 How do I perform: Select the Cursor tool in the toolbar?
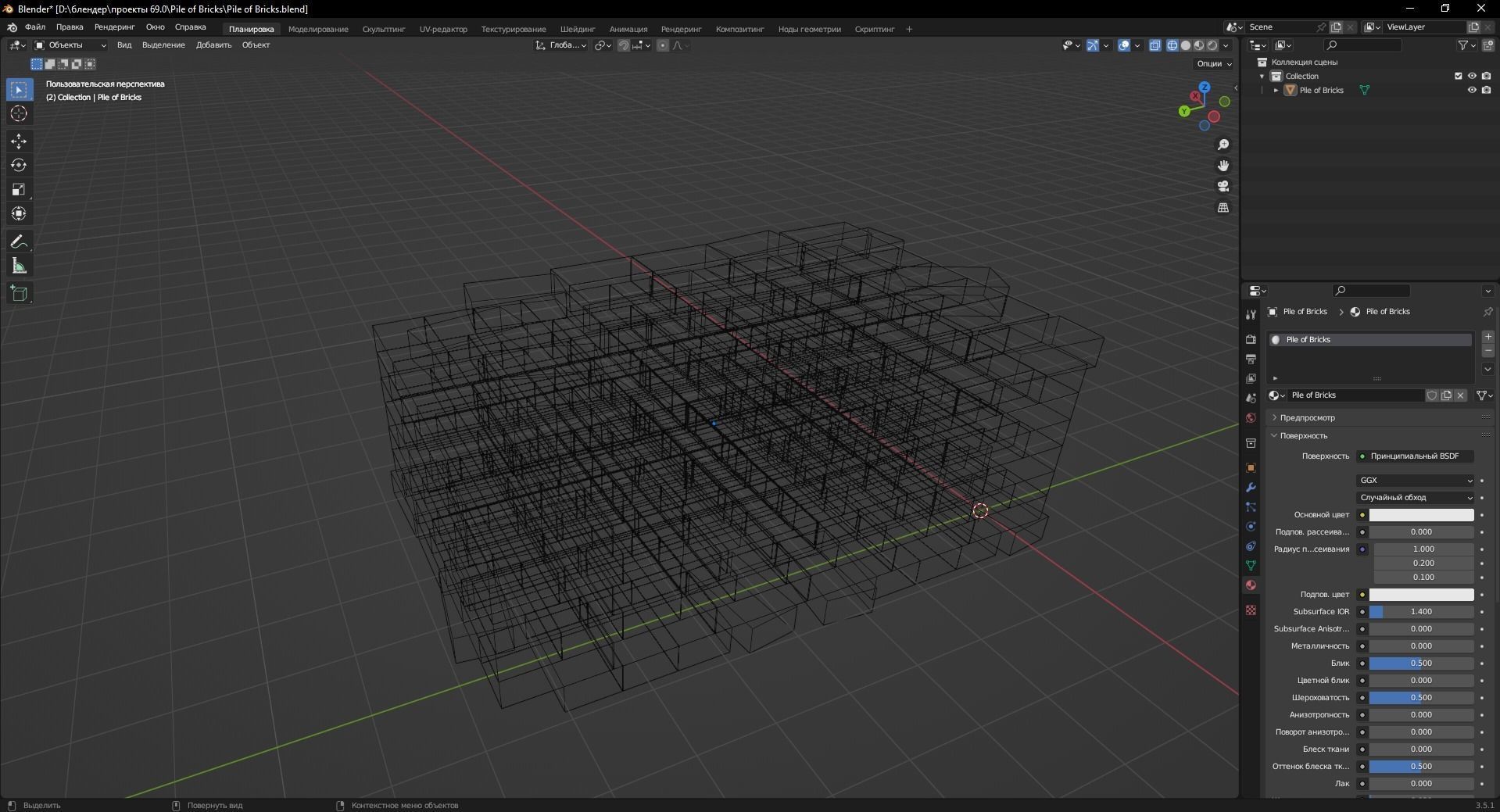pos(19,114)
